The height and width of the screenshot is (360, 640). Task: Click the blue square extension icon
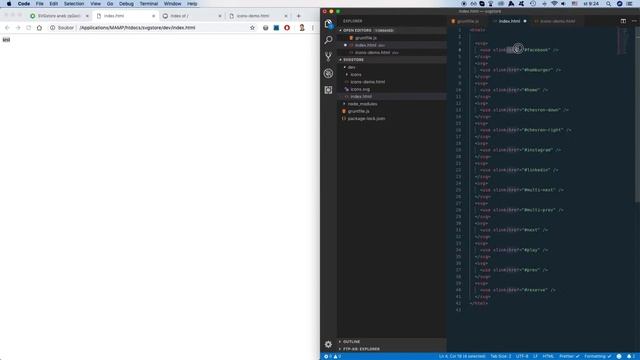click(x=276, y=28)
